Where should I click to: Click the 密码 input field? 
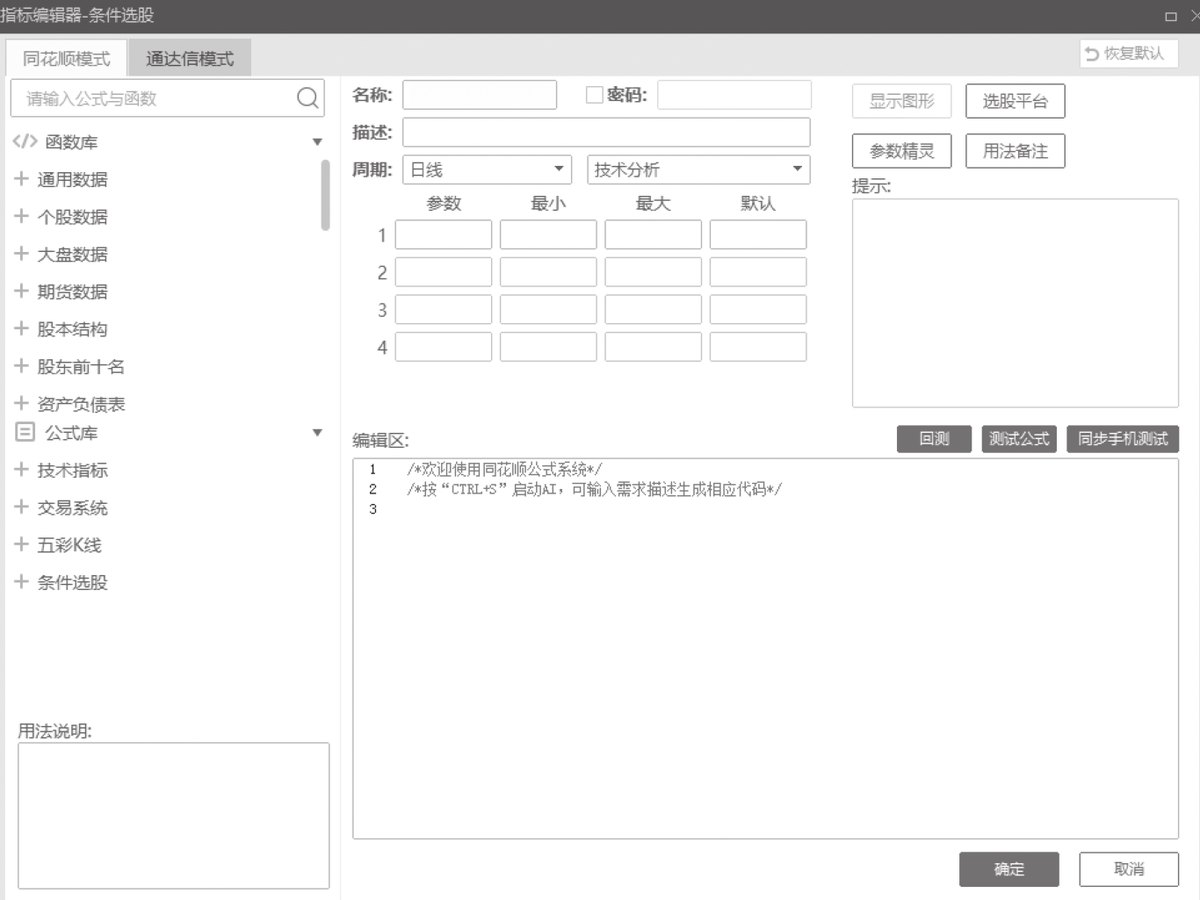click(734, 95)
